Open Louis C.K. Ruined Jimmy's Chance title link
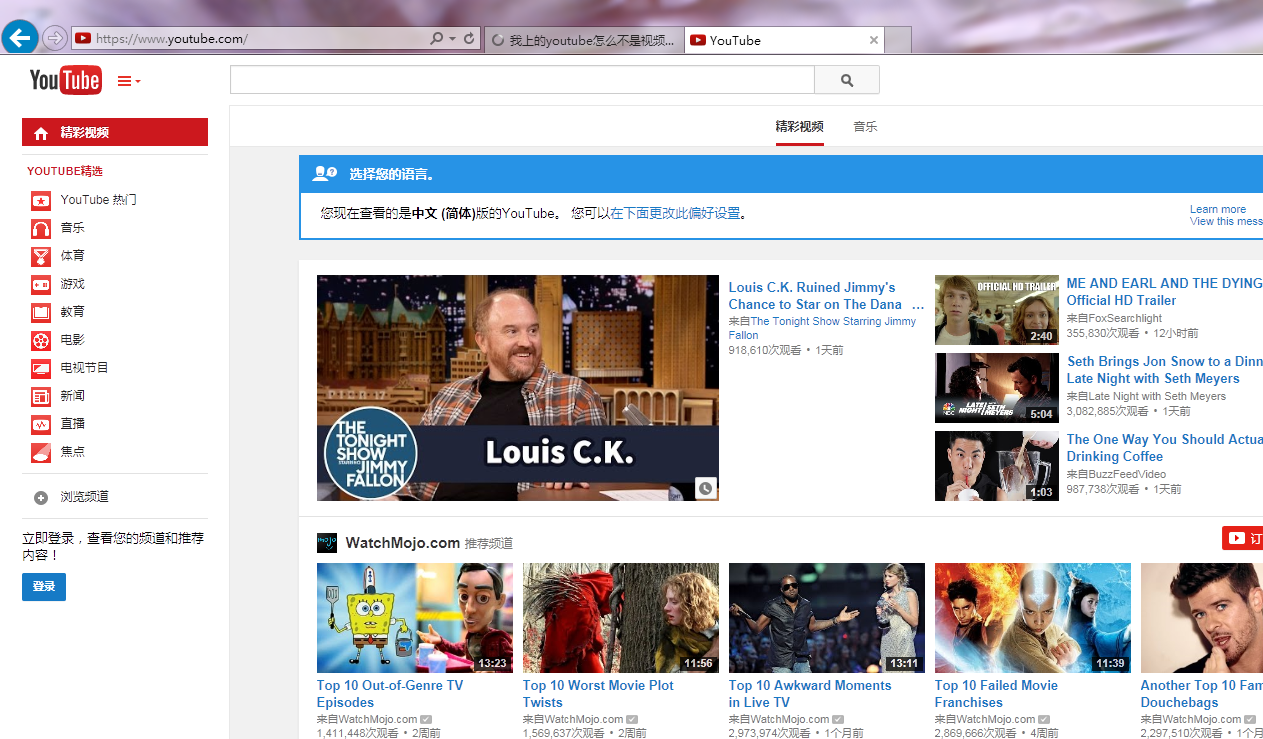 coord(825,296)
